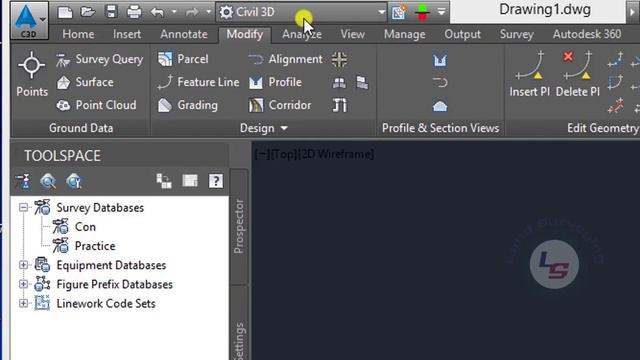Click the Active drawing view toggle icon in Toolspace

(22, 181)
